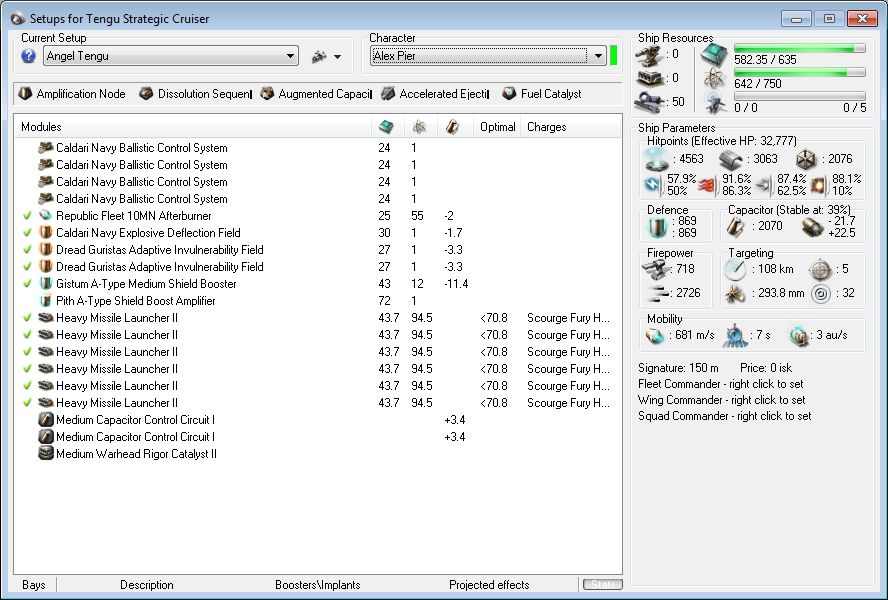Select the Accelerated Ejection subsystem
This screenshot has width=888, height=600.
pyautogui.click(x=435, y=94)
